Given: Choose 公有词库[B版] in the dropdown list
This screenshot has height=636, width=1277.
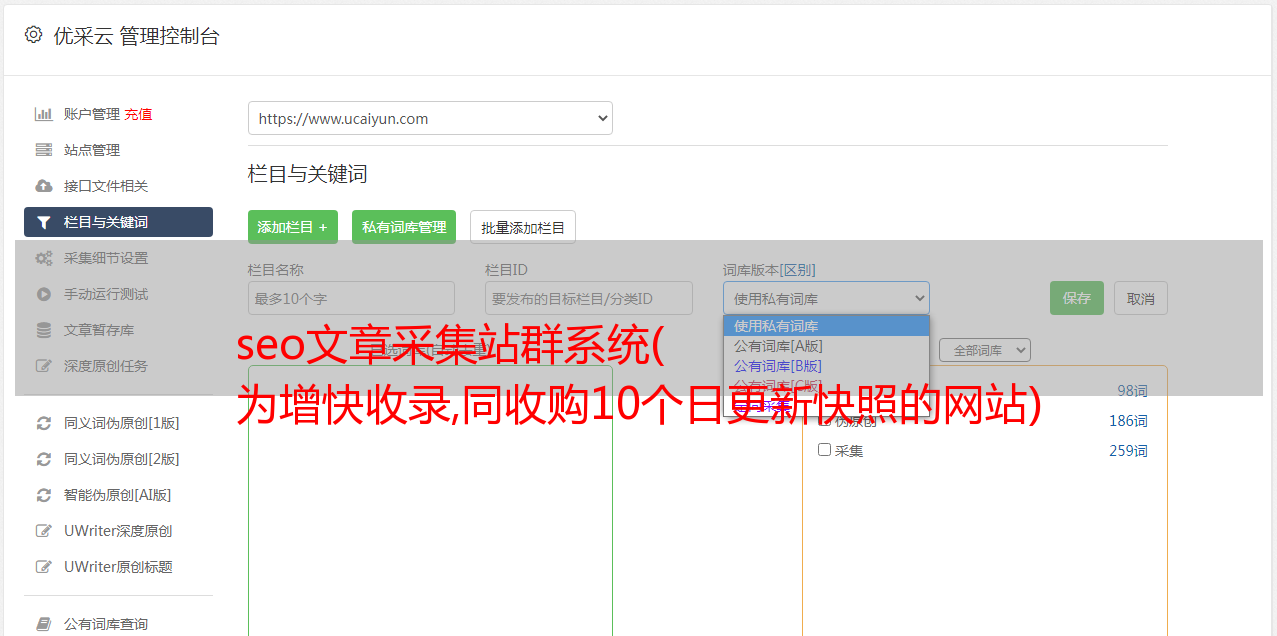Looking at the screenshot, I should click(826, 366).
